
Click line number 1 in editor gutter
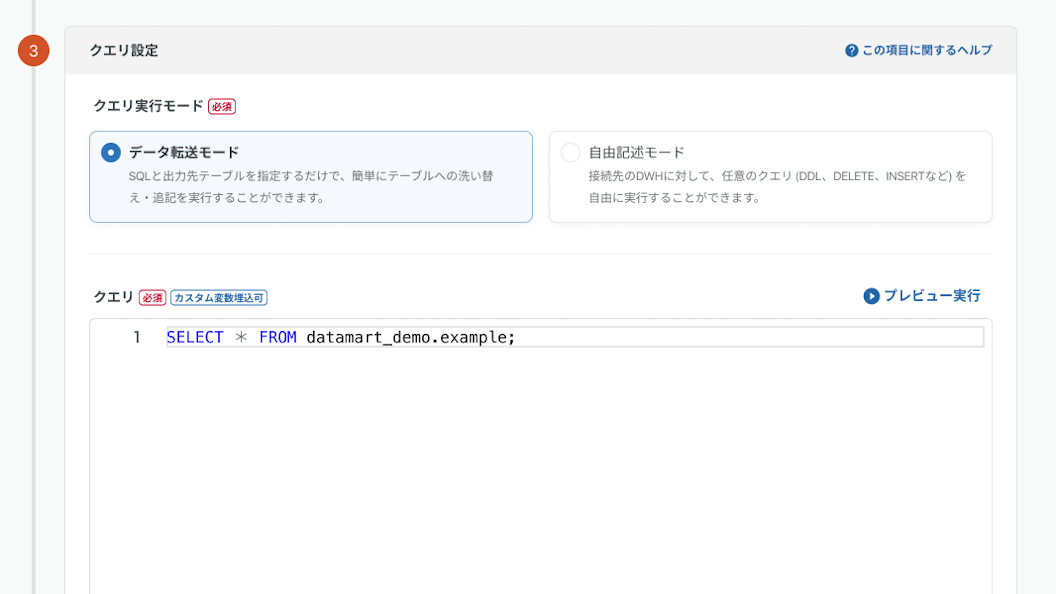coord(136,338)
